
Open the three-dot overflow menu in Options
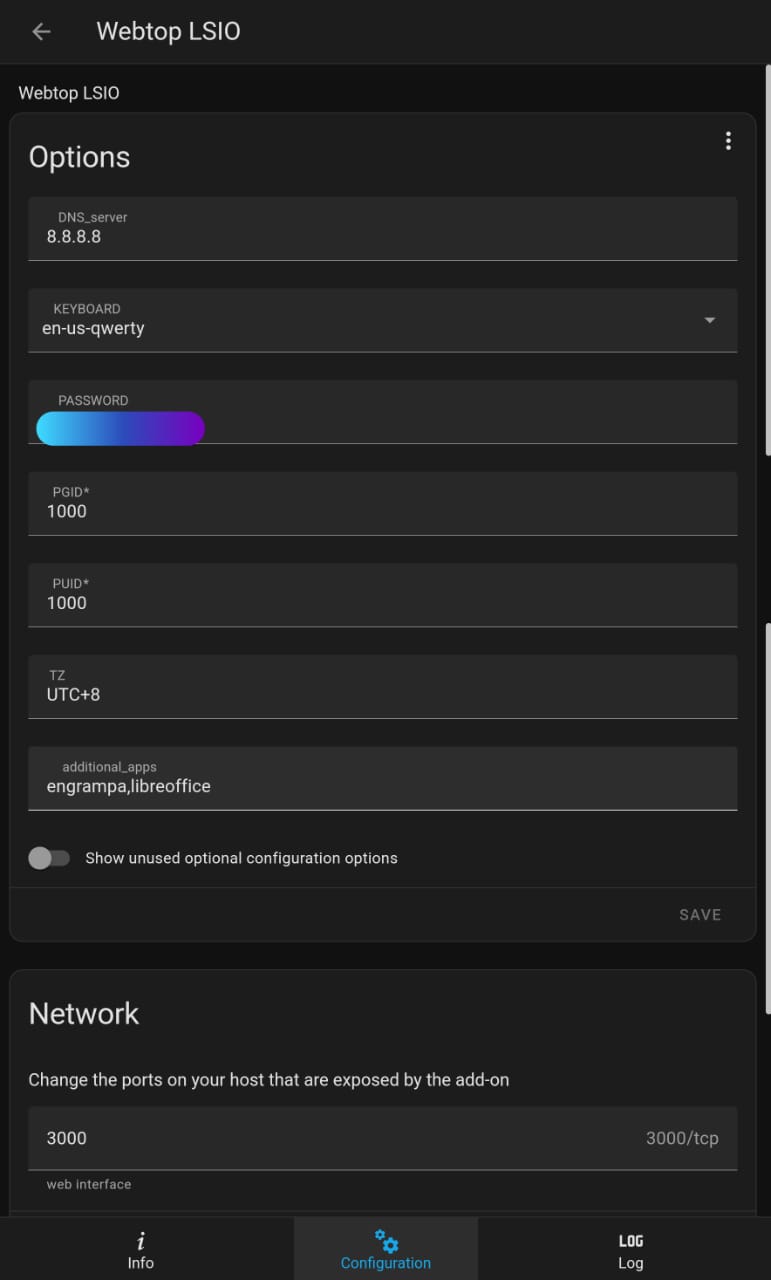(x=728, y=140)
